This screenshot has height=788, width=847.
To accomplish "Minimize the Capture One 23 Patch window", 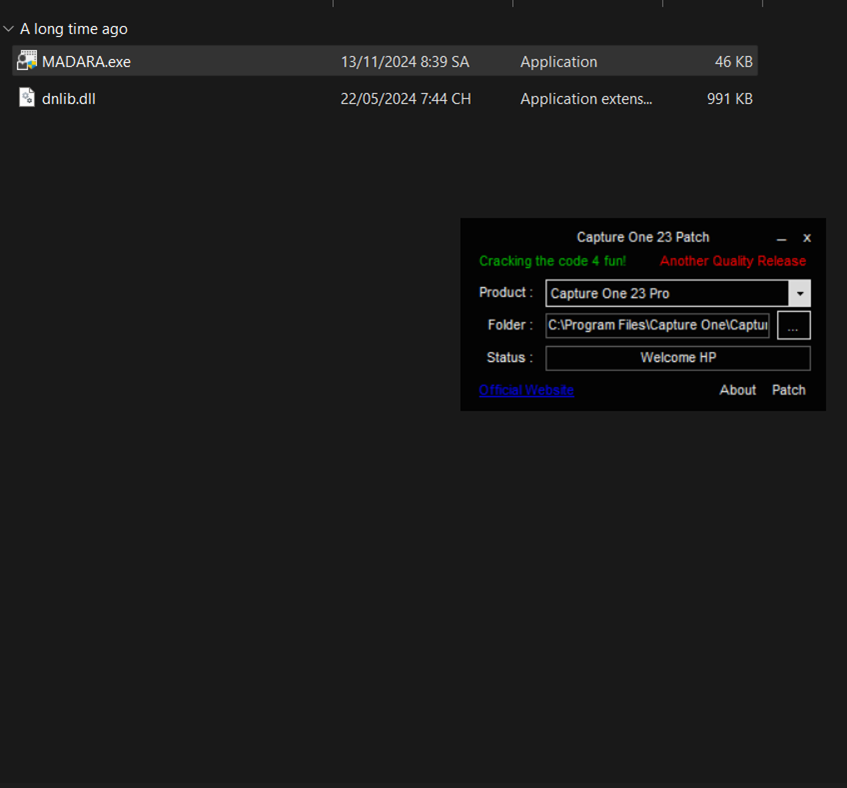I will click(x=781, y=238).
